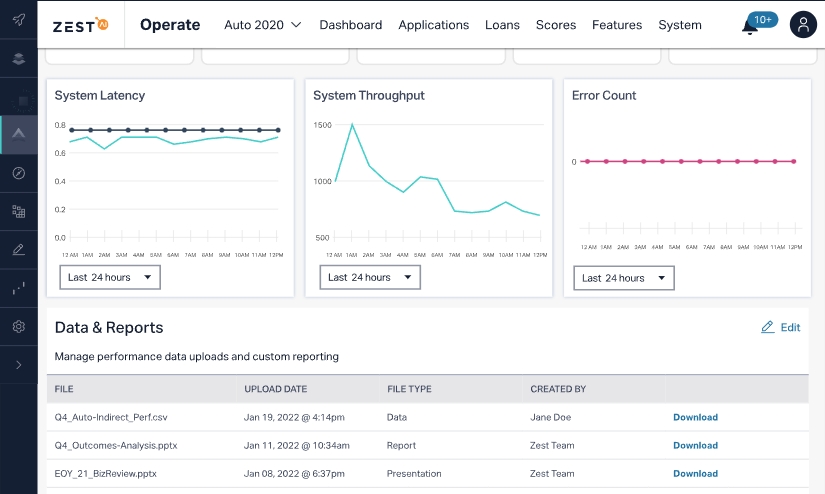Switch to the Applications menu item
825x494 pixels.
coord(433,25)
